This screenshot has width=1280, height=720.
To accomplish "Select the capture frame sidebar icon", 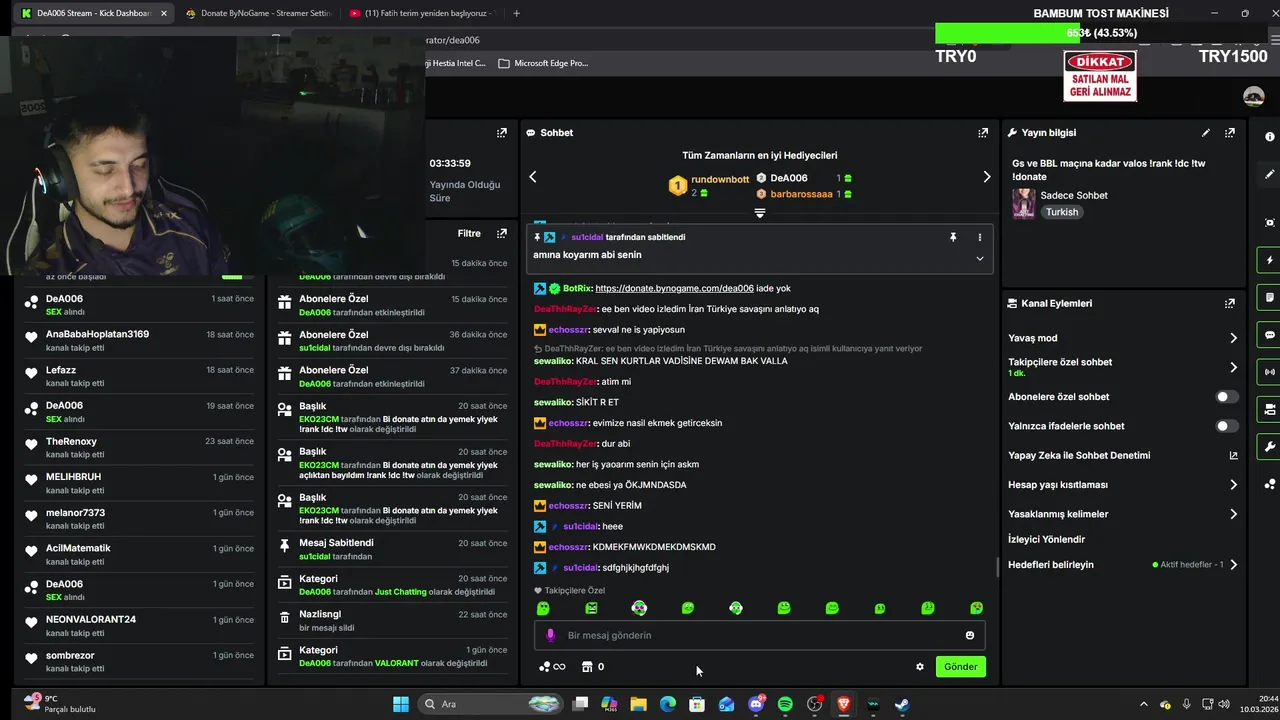I will 1270,222.
